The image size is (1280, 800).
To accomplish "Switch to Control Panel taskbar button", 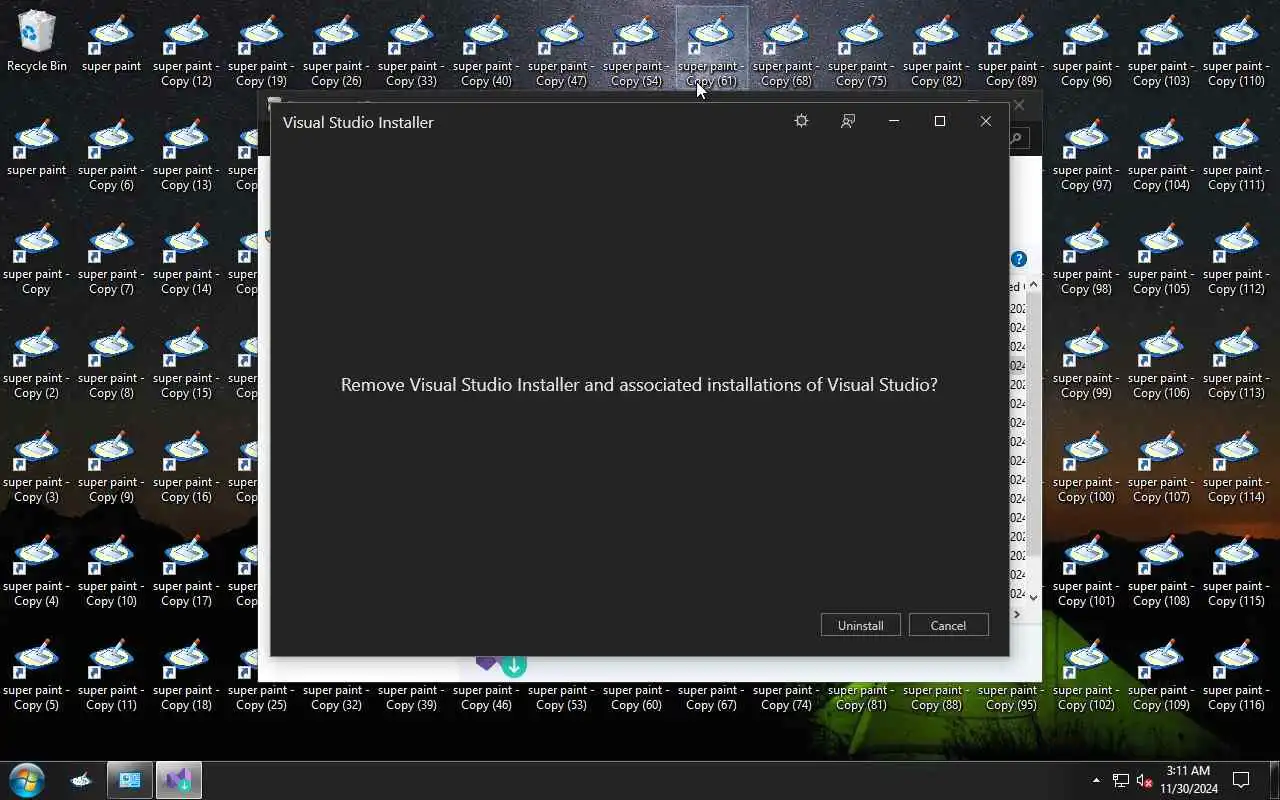I will coord(130,780).
